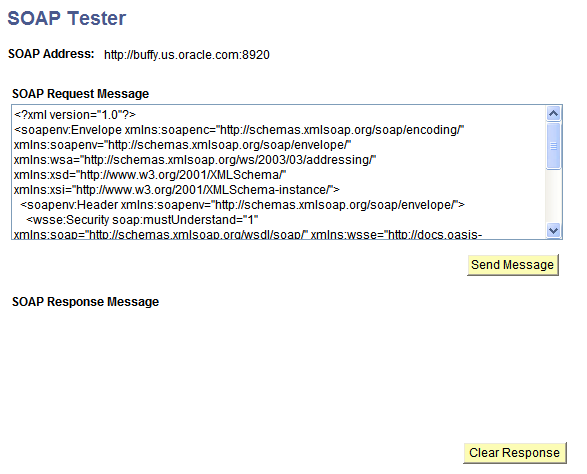Click the empty SOAP response area
The width and height of the screenshot is (587, 474).
(x=285, y=374)
